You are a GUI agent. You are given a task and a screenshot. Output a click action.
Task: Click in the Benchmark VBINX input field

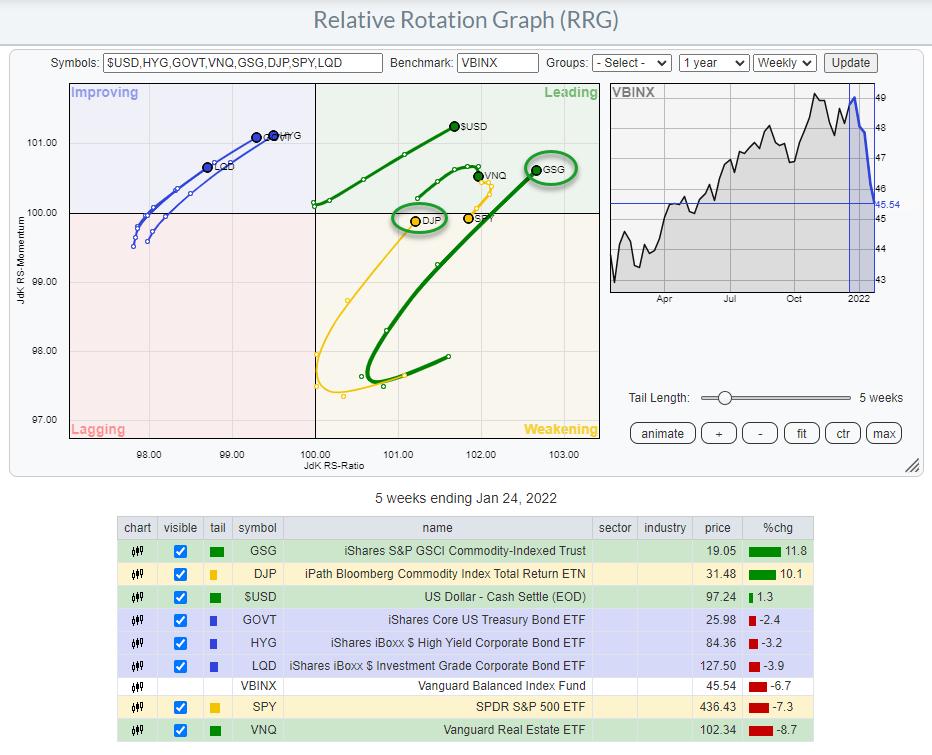[x=497, y=63]
